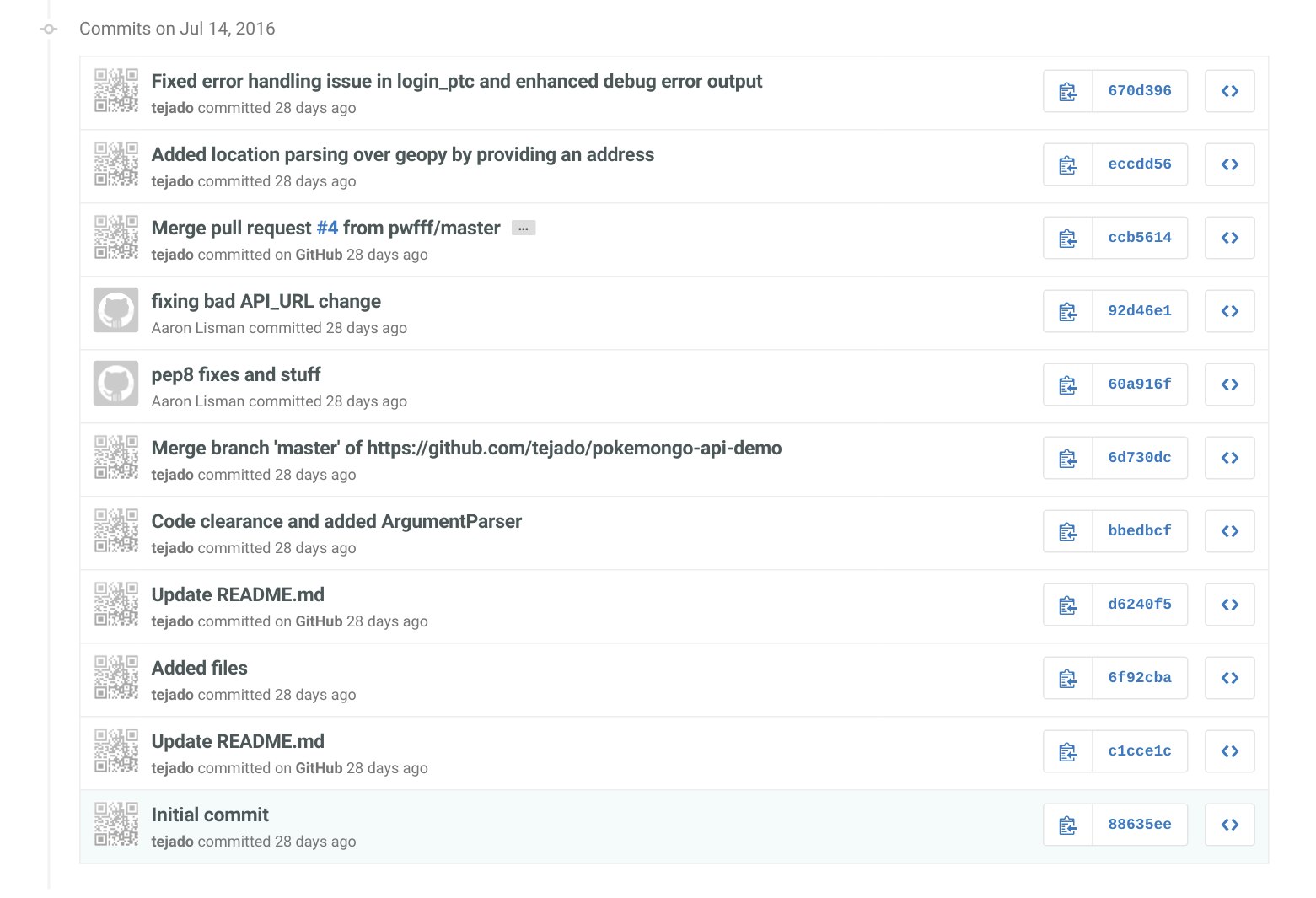Copy SHA of the Fixed error handling commit
This screenshot has width=1316, height=898.
pos(1067,91)
